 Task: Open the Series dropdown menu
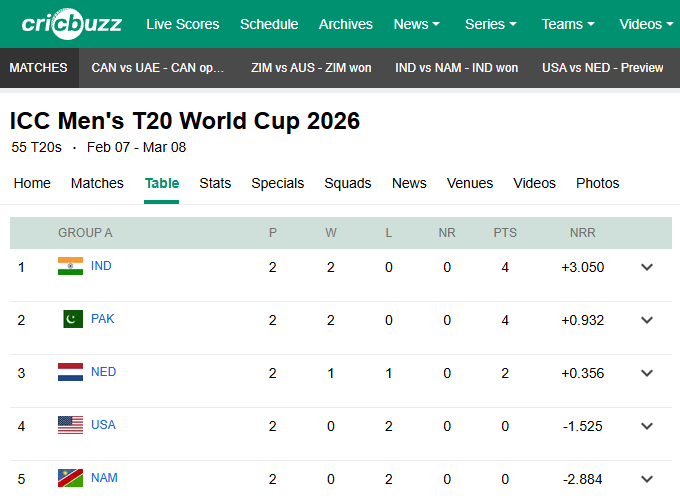491,24
